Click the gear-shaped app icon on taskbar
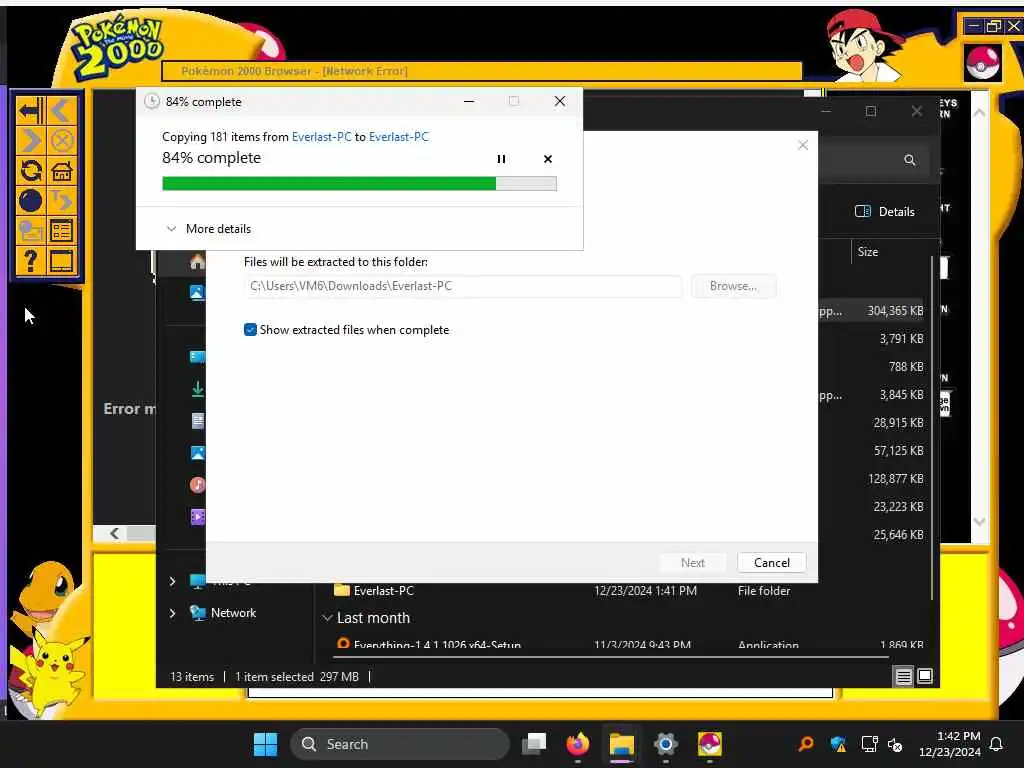 tap(665, 744)
